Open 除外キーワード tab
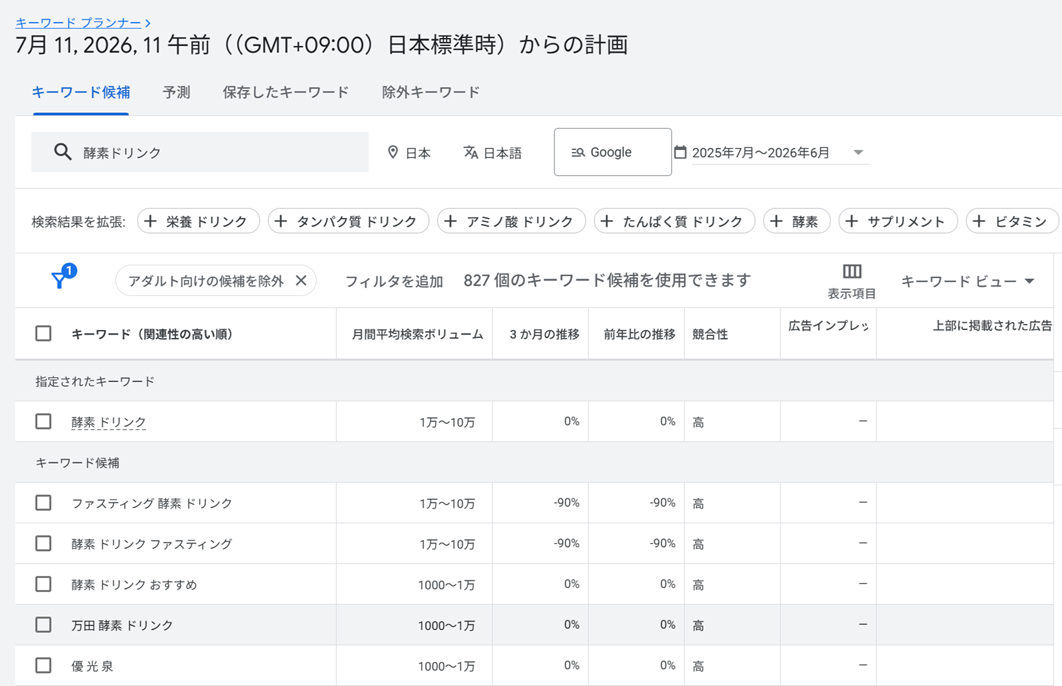 point(431,93)
